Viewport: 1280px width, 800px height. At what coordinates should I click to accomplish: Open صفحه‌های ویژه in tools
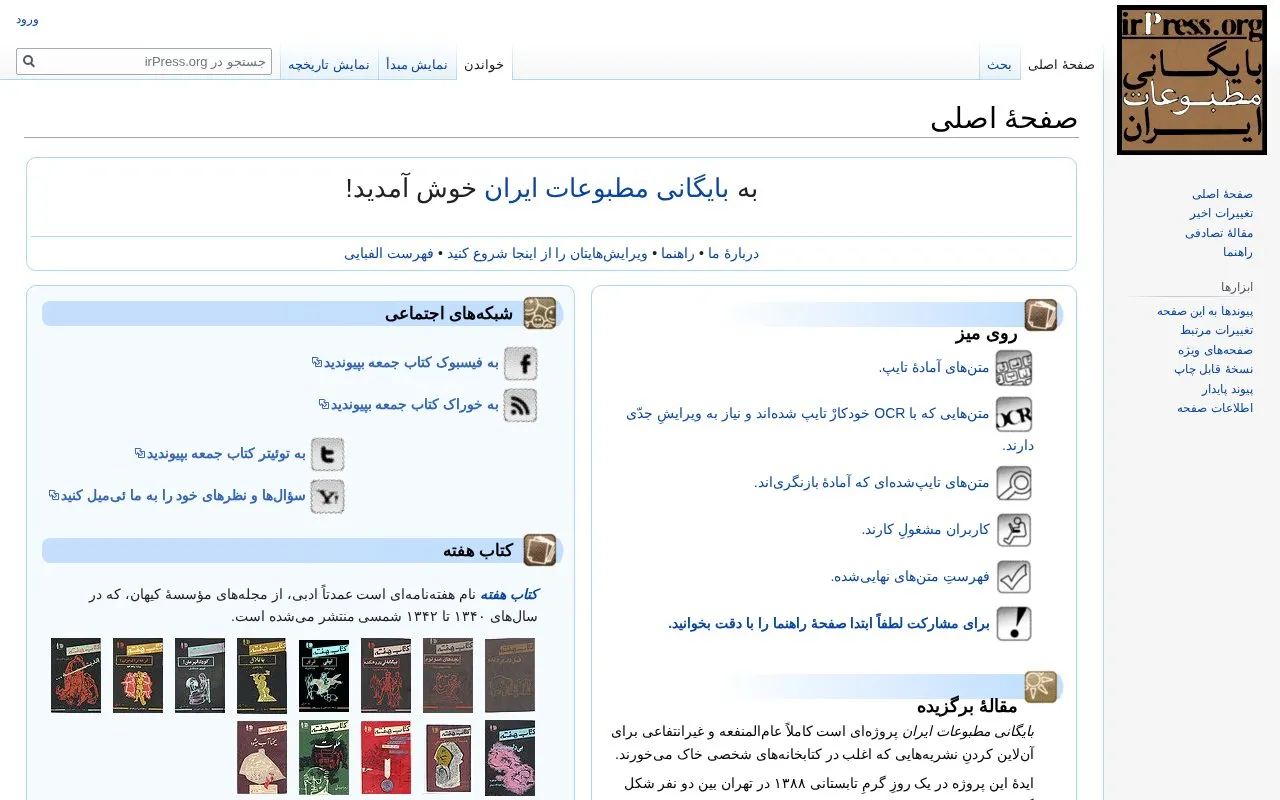(x=1215, y=350)
